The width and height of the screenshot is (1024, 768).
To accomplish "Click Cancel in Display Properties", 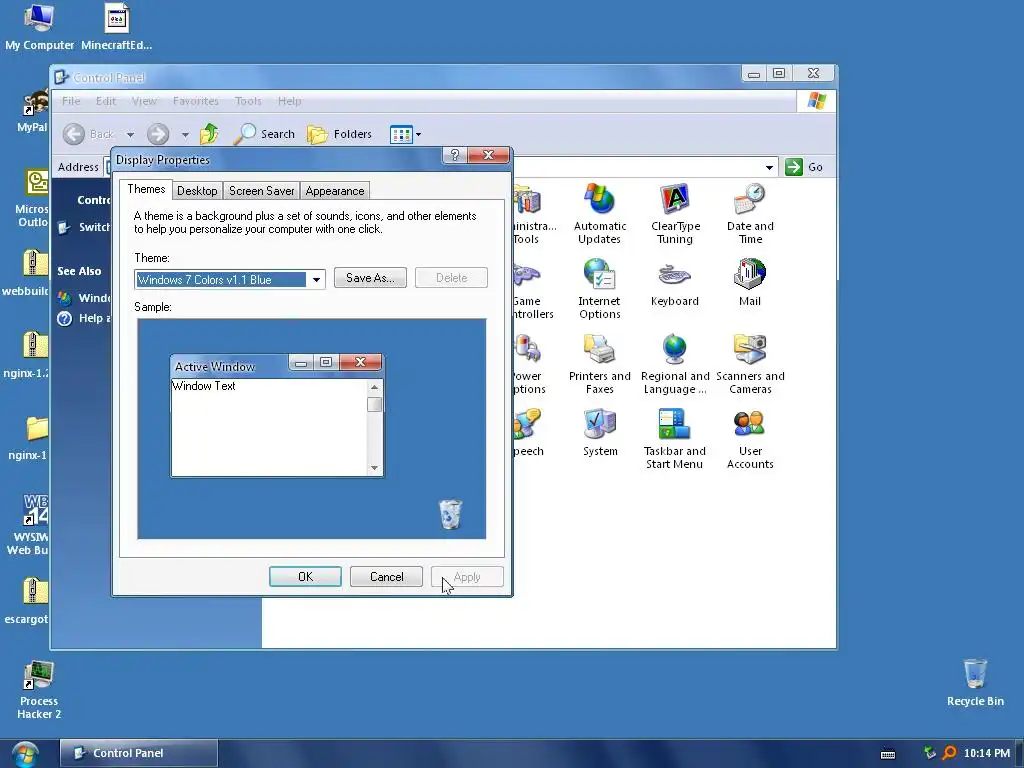I will pos(387,577).
